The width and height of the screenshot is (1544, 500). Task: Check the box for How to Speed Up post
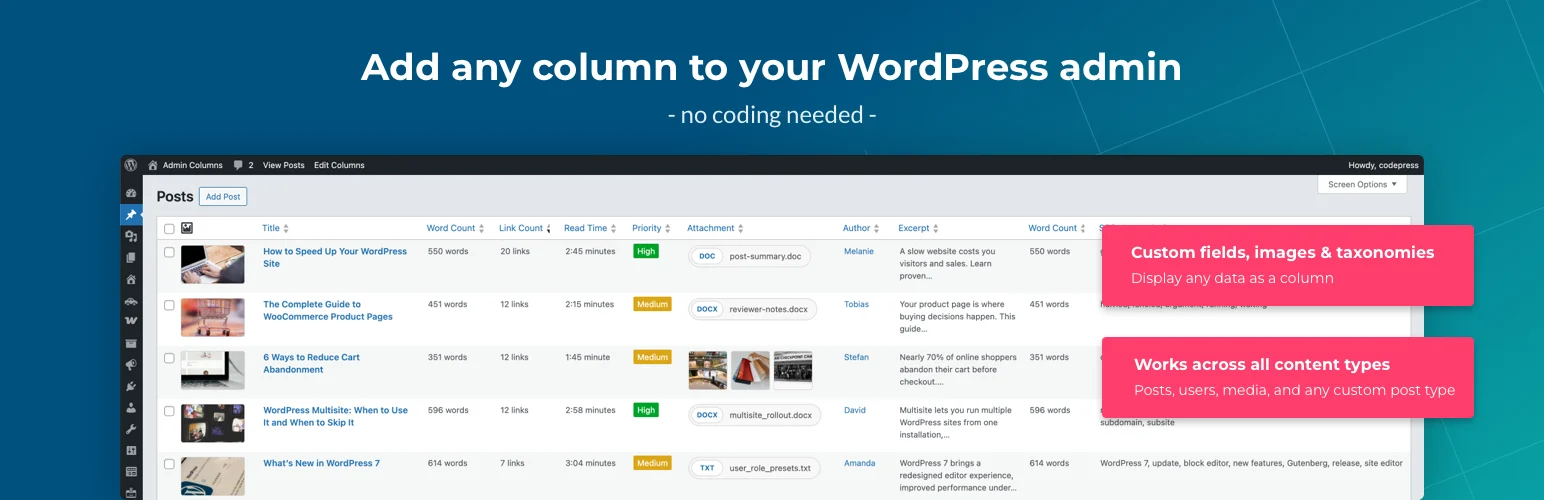[169, 252]
